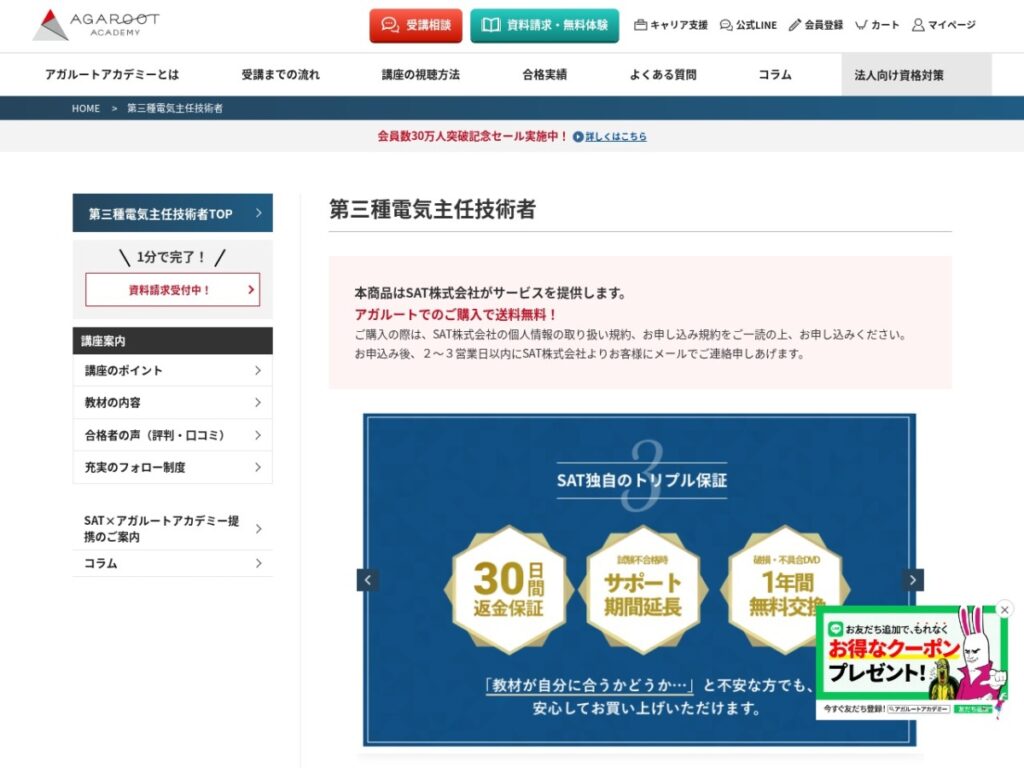Click the pencil icon beside 会員登録
Screen dimensions: 1024x768
point(794,25)
